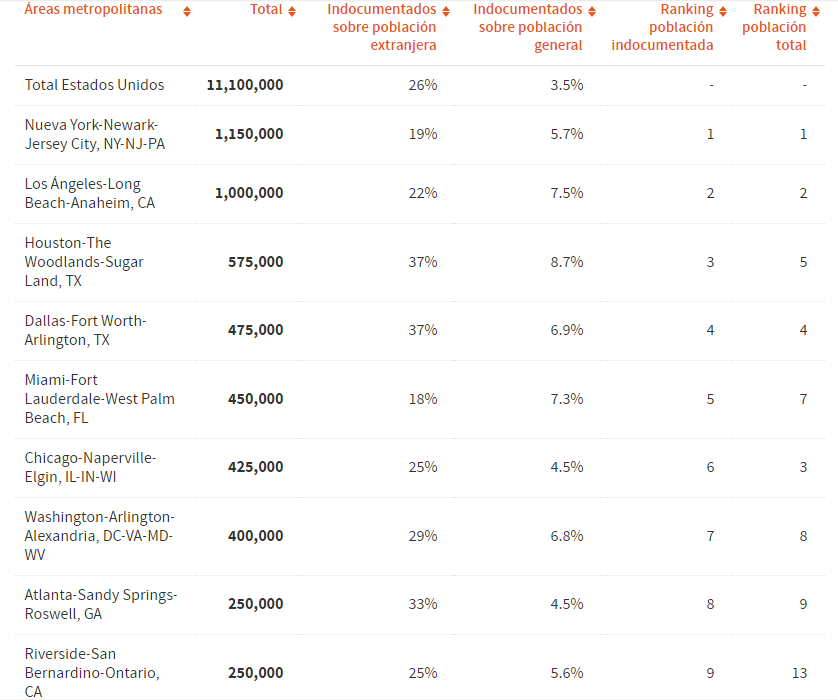
Task: Sort by Áreas metropolitanas arrow icon
Action: [187, 11]
